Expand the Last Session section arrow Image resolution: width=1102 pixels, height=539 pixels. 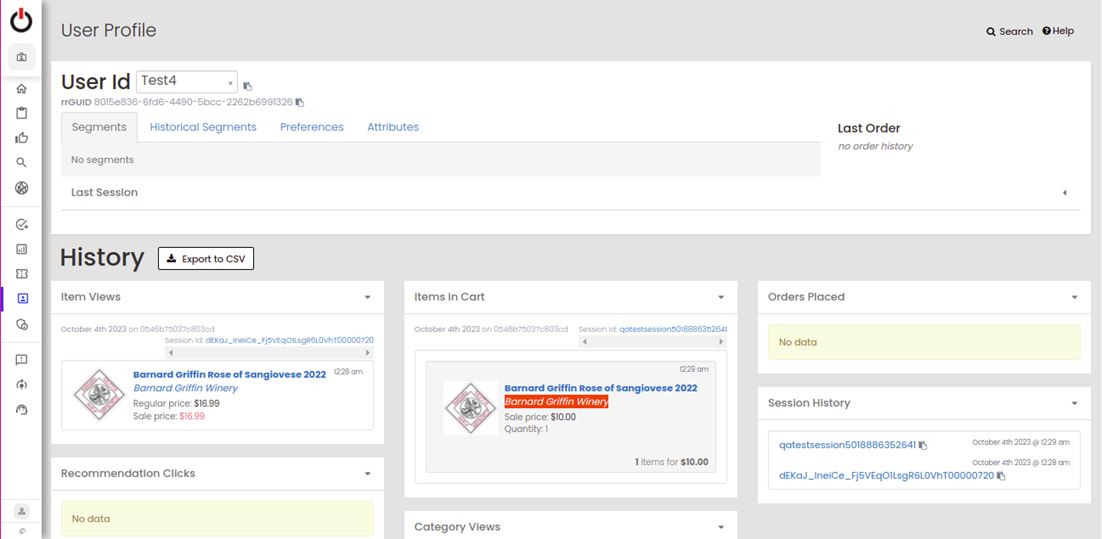click(1064, 193)
